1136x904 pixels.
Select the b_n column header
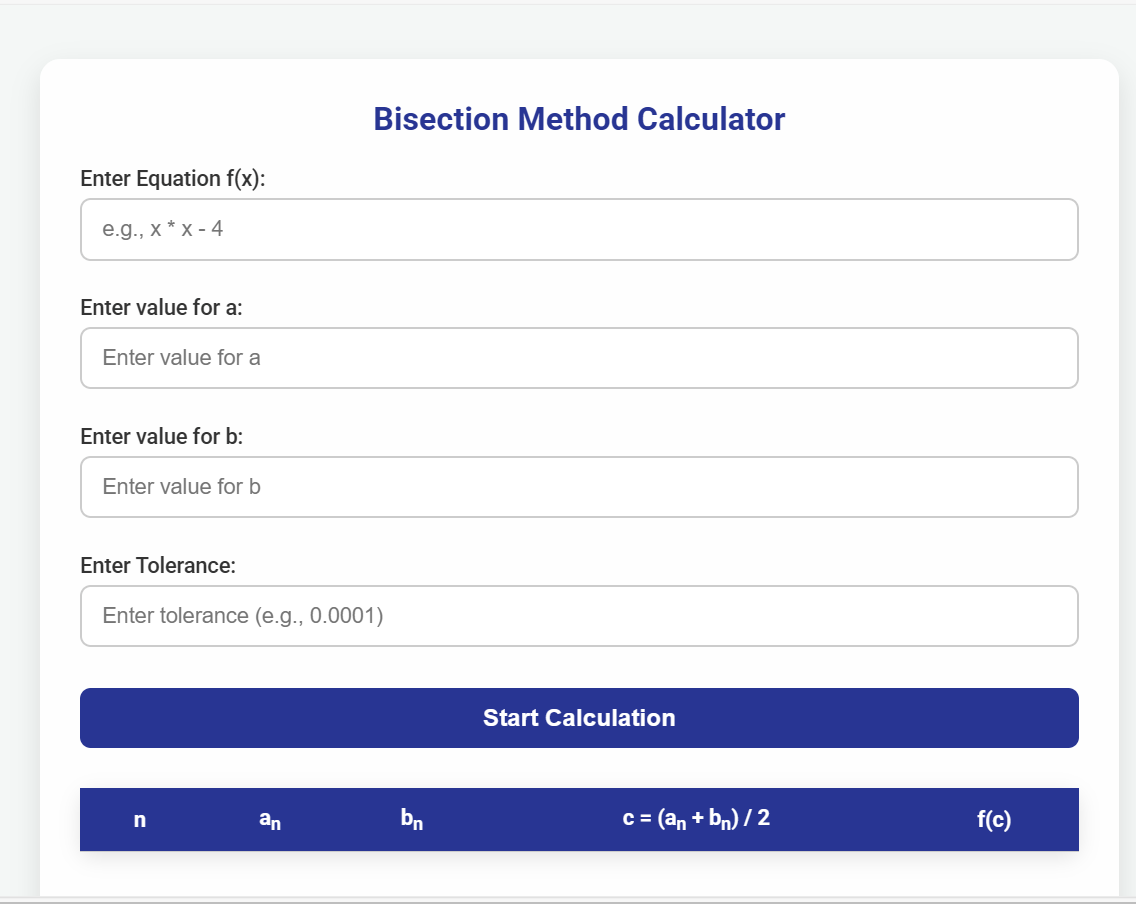tap(412, 819)
